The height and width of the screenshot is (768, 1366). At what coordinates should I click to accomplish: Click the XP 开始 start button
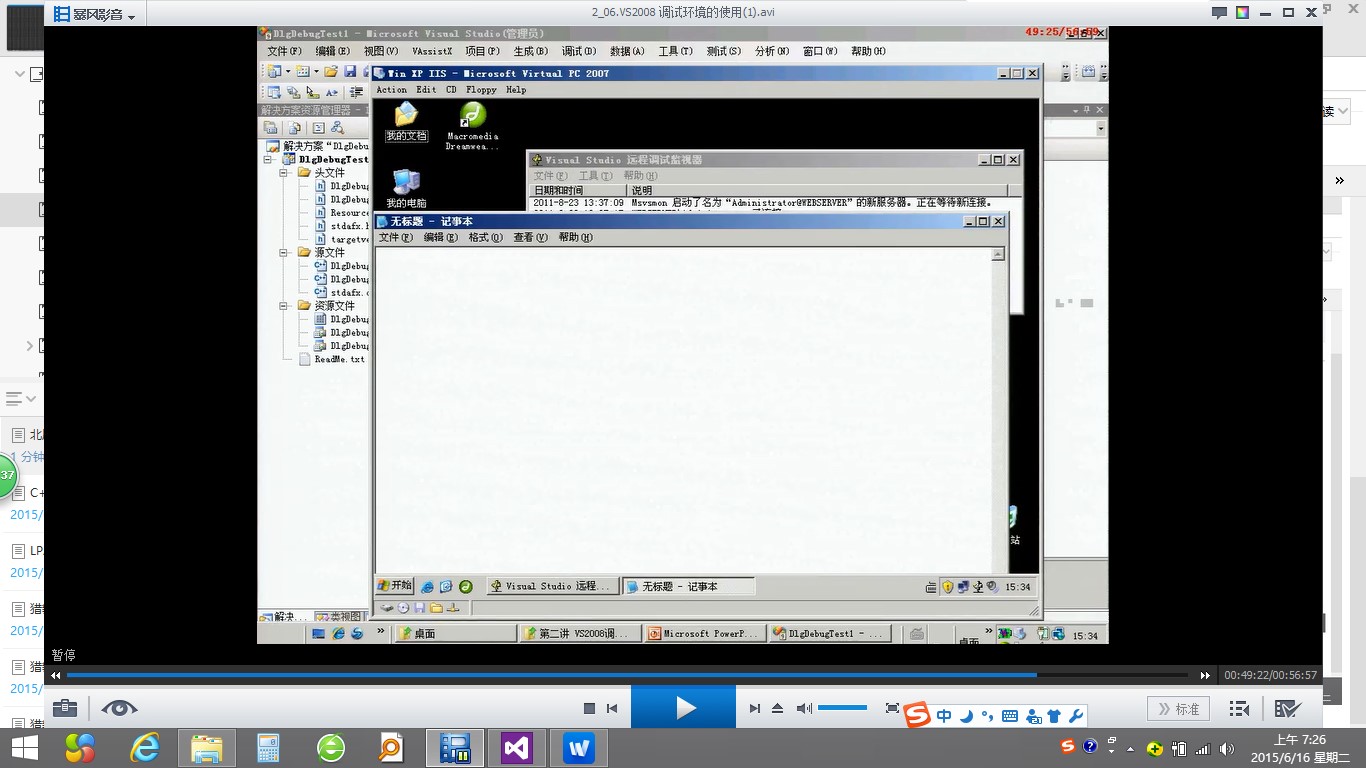click(x=395, y=586)
